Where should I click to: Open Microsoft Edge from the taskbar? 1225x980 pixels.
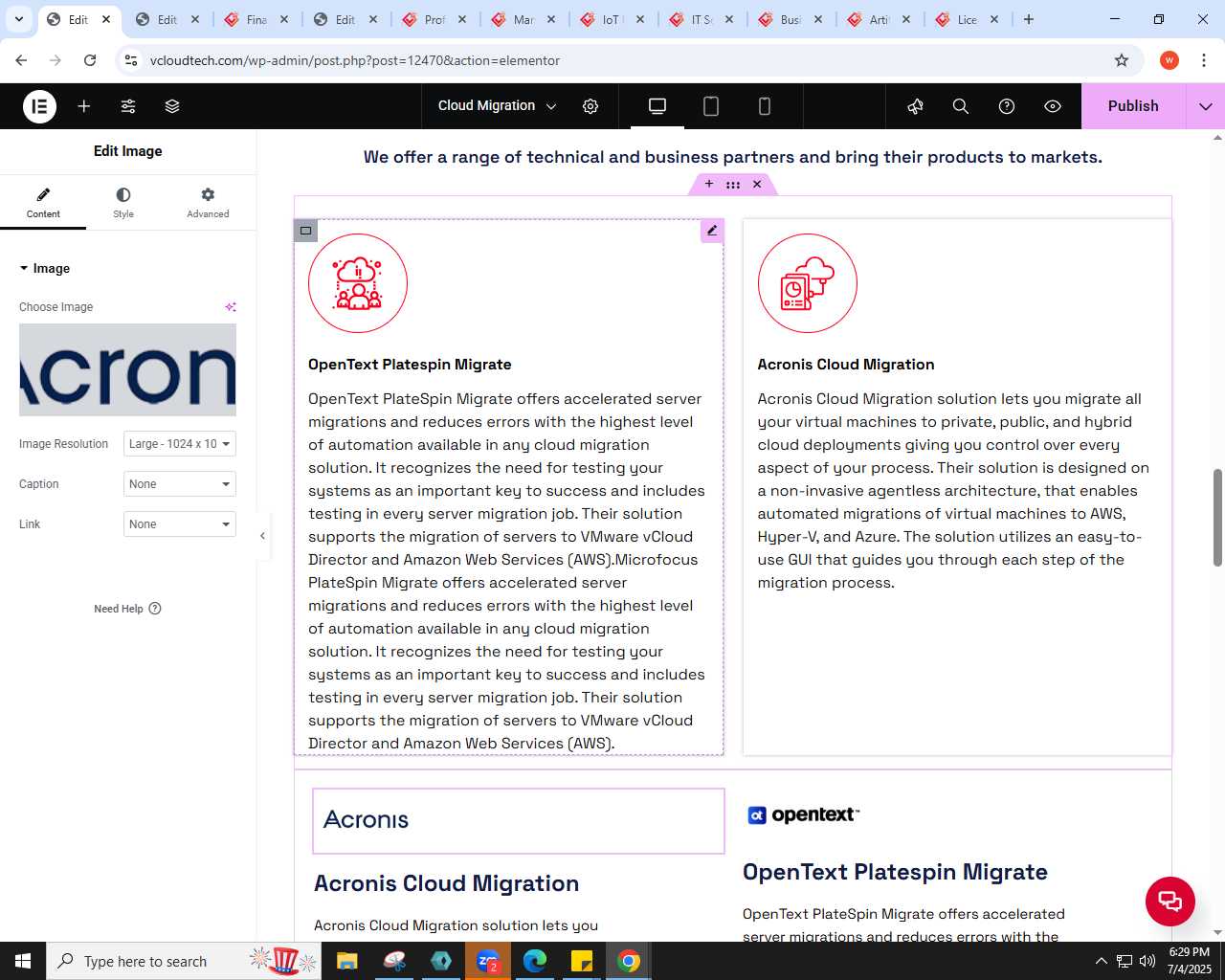point(535,961)
